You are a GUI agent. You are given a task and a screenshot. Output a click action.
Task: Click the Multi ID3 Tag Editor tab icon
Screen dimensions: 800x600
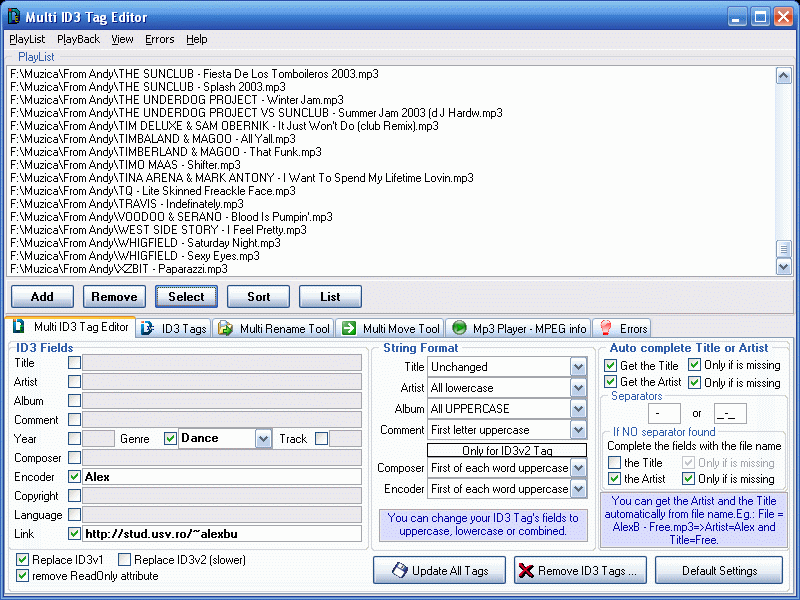pos(19,327)
